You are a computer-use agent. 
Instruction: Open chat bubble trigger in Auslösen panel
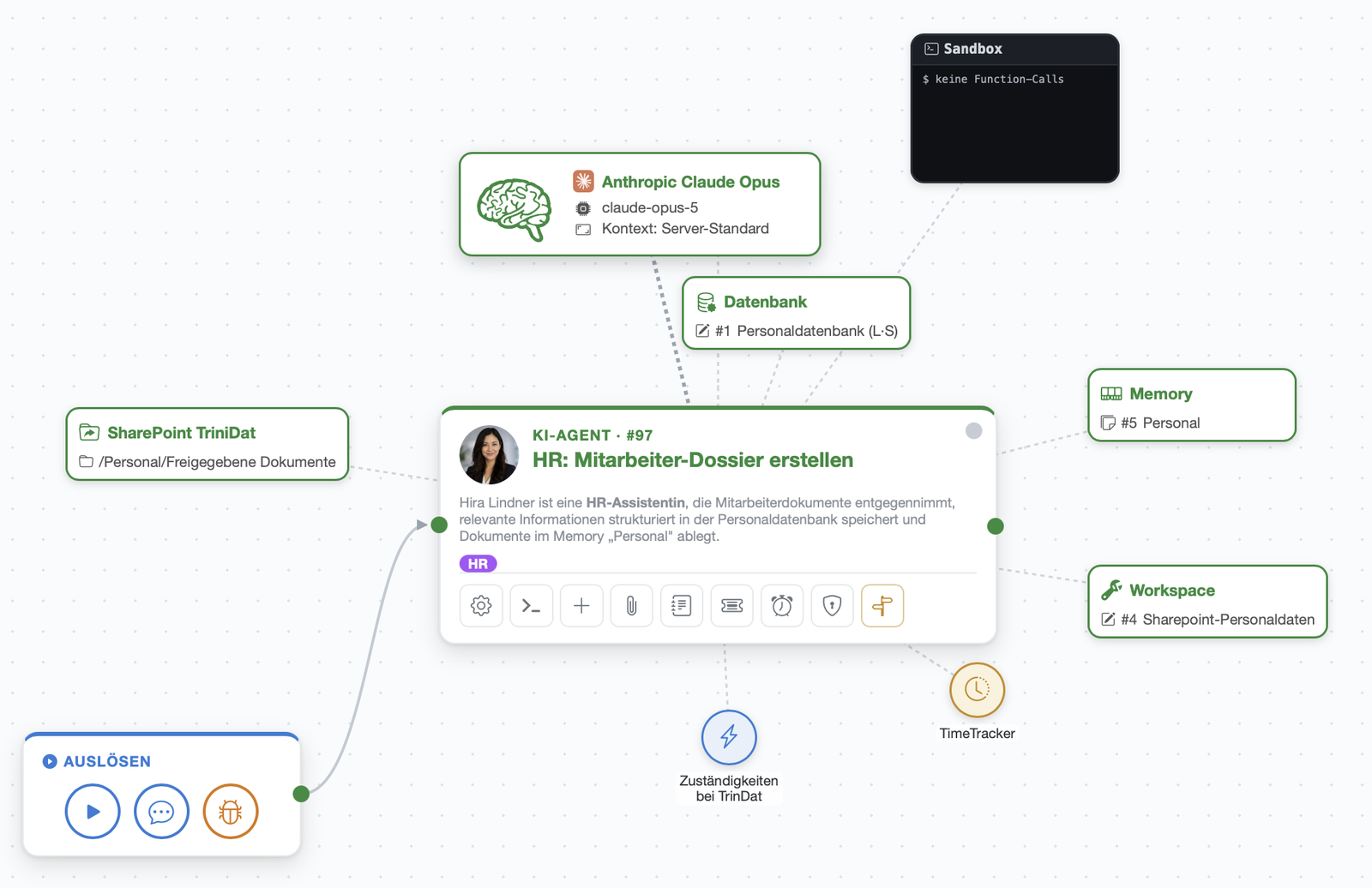coord(161,811)
